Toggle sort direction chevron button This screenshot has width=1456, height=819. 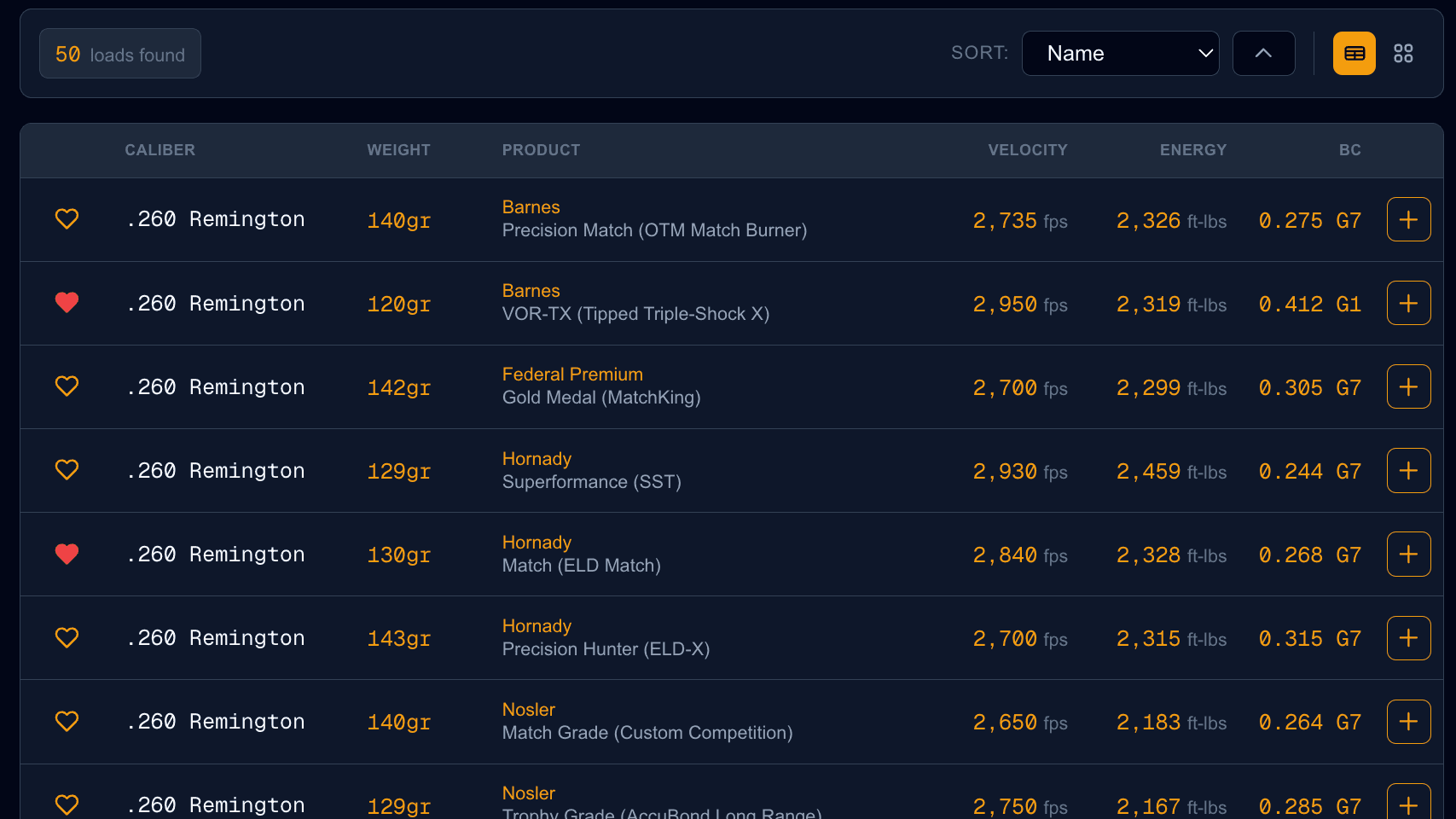click(1263, 54)
